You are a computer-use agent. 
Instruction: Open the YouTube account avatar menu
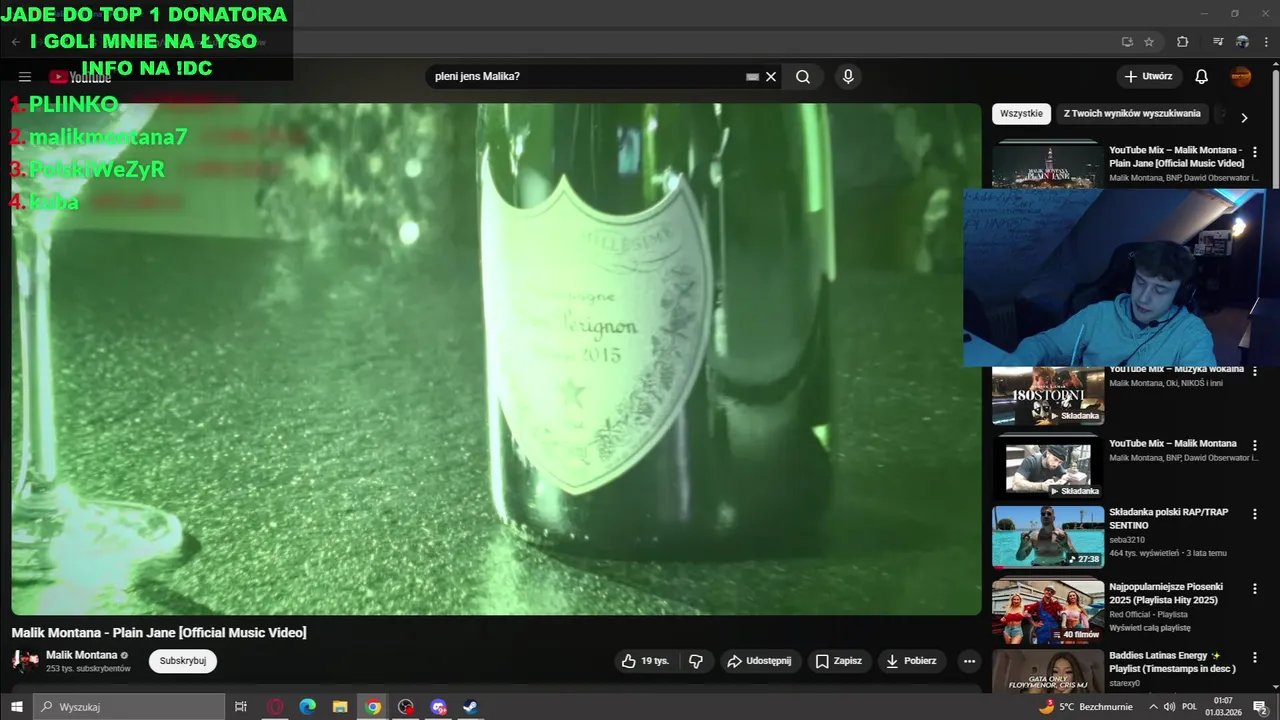coord(1241,77)
